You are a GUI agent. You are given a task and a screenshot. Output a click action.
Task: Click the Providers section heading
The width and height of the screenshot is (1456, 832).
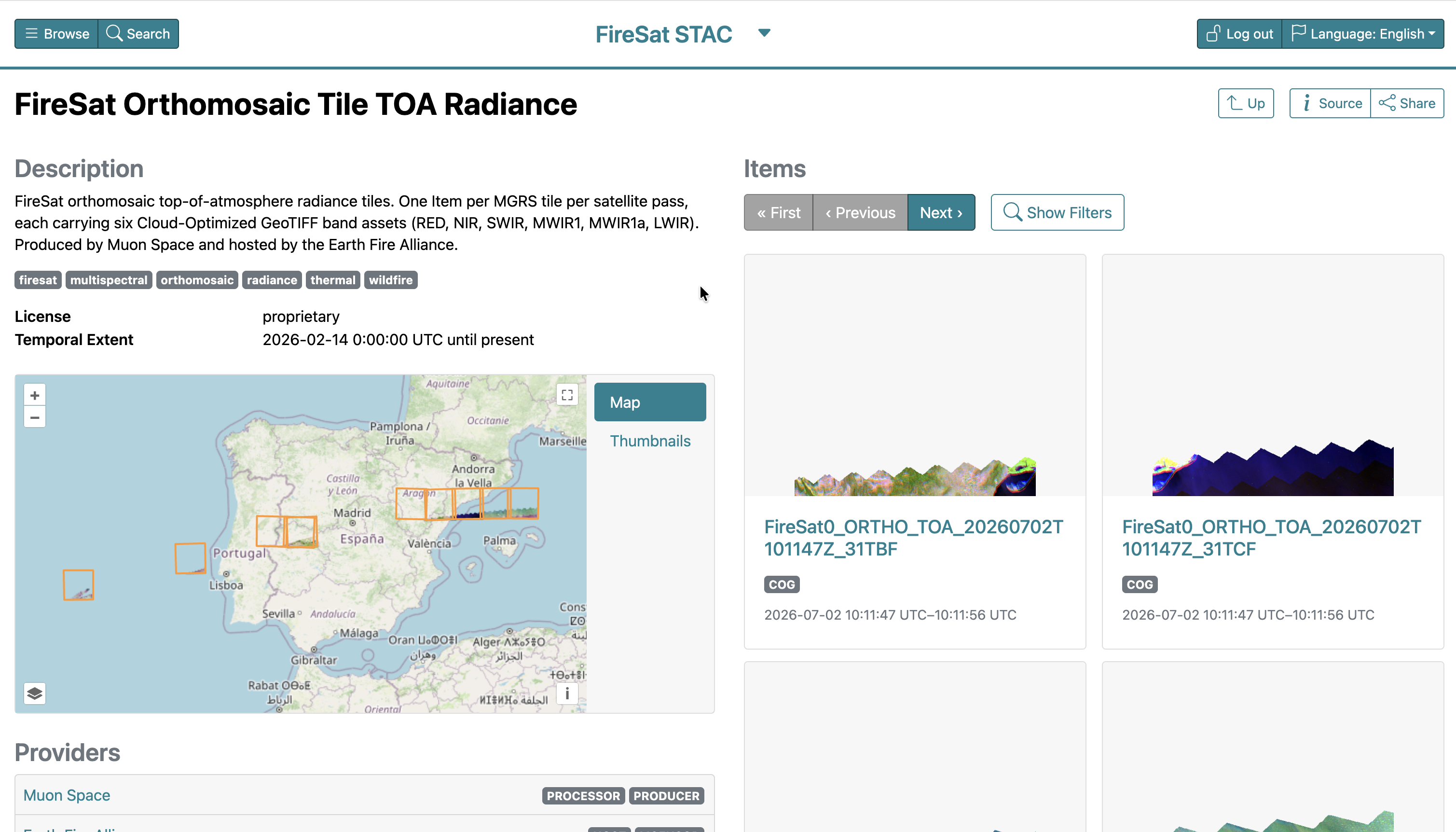tap(68, 752)
